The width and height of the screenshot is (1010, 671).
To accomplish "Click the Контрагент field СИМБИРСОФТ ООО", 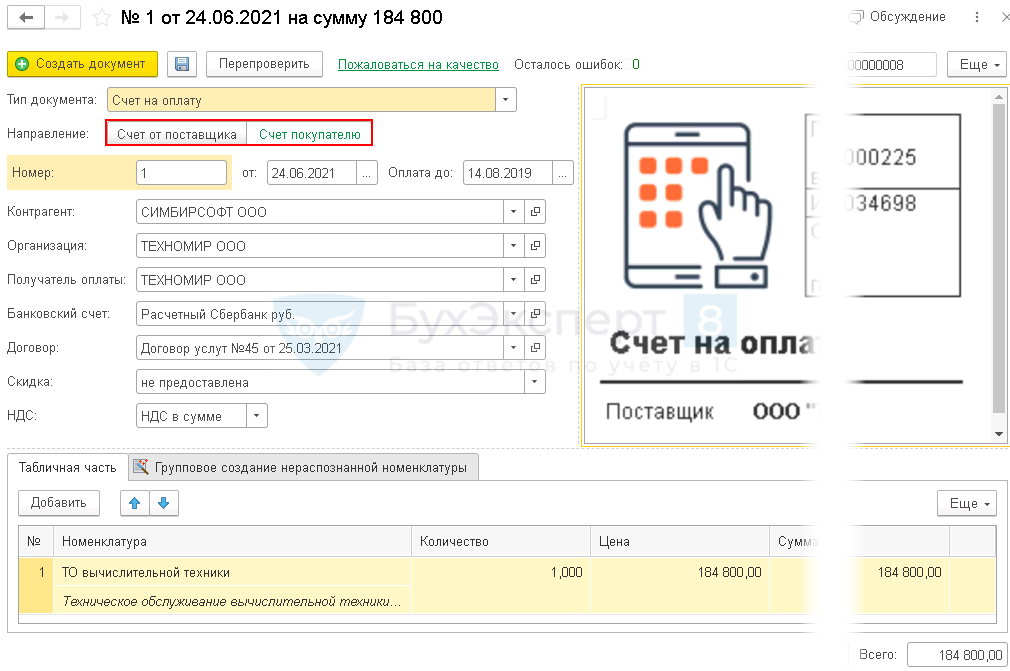I will [319, 211].
